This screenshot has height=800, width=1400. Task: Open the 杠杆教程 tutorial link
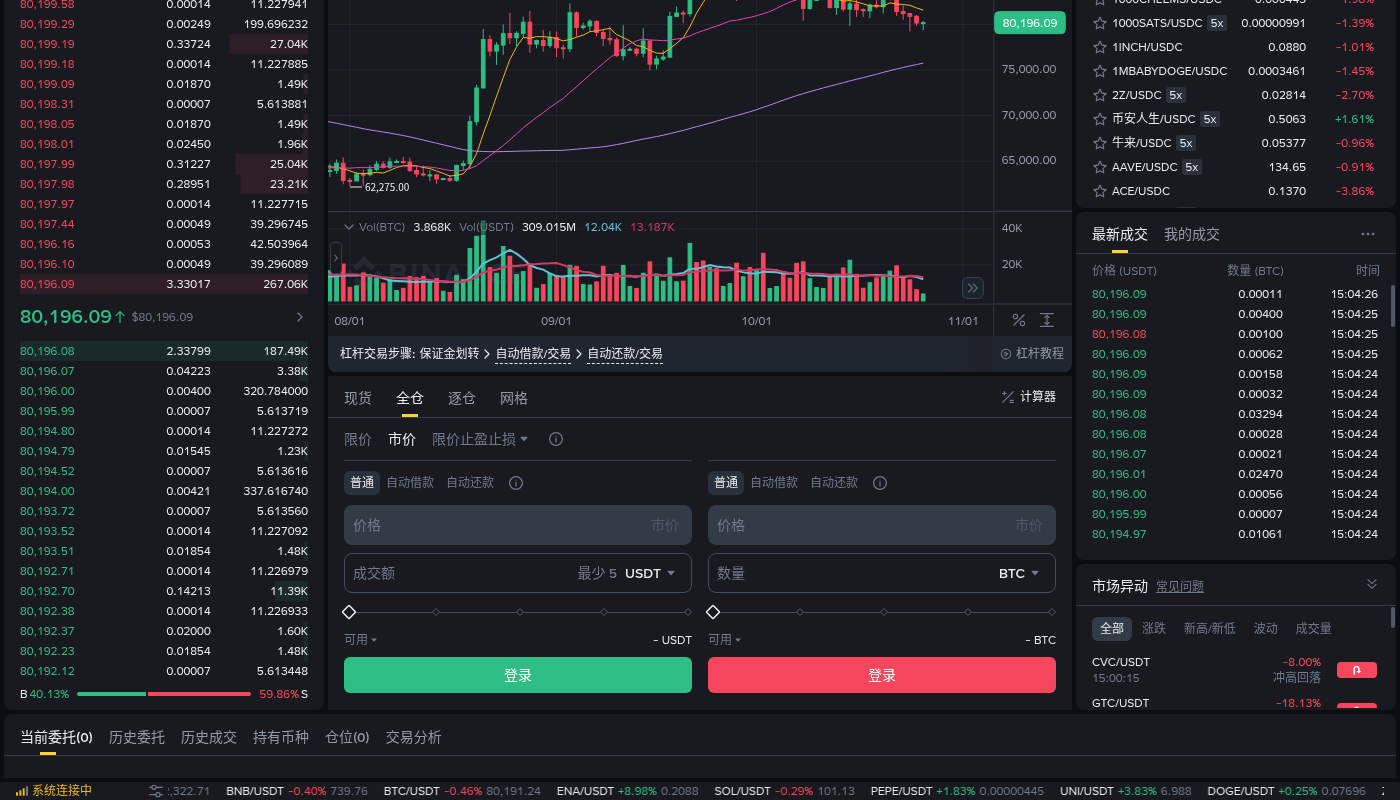pyautogui.click(x=1032, y=353)
